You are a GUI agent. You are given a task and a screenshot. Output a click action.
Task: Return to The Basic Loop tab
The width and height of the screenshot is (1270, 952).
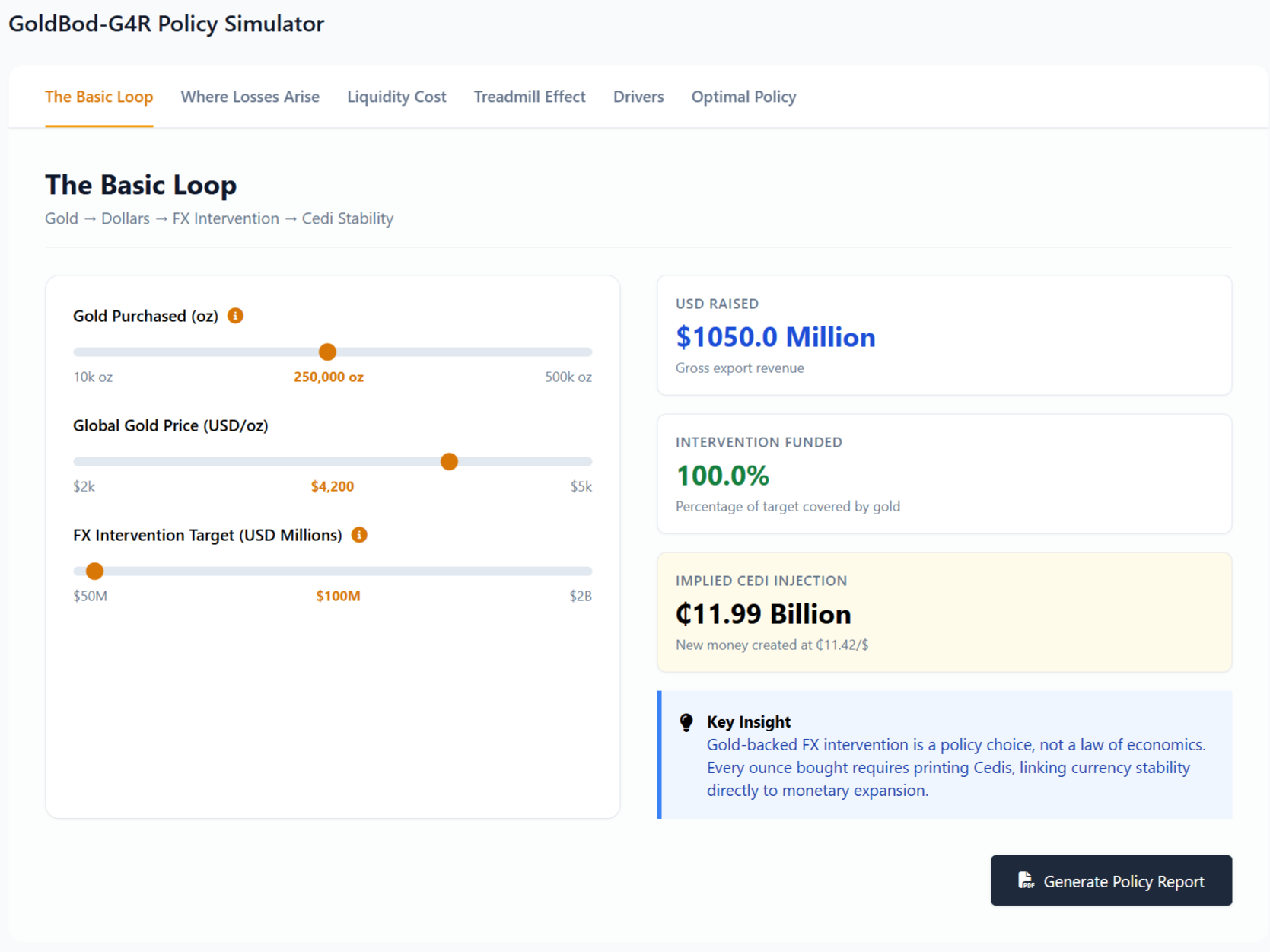click(x=99, y=97)
